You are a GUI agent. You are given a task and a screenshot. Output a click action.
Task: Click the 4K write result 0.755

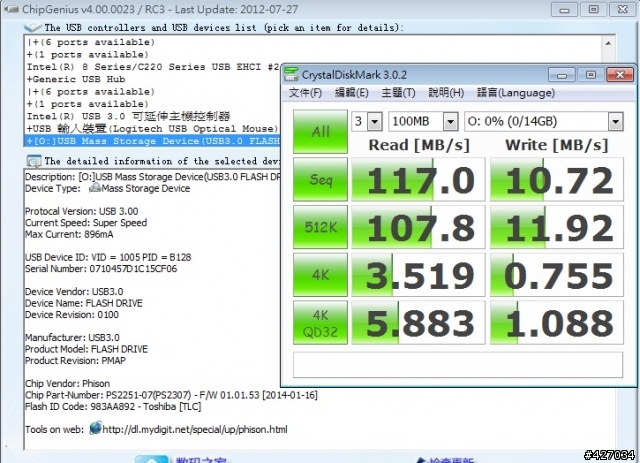557,275
